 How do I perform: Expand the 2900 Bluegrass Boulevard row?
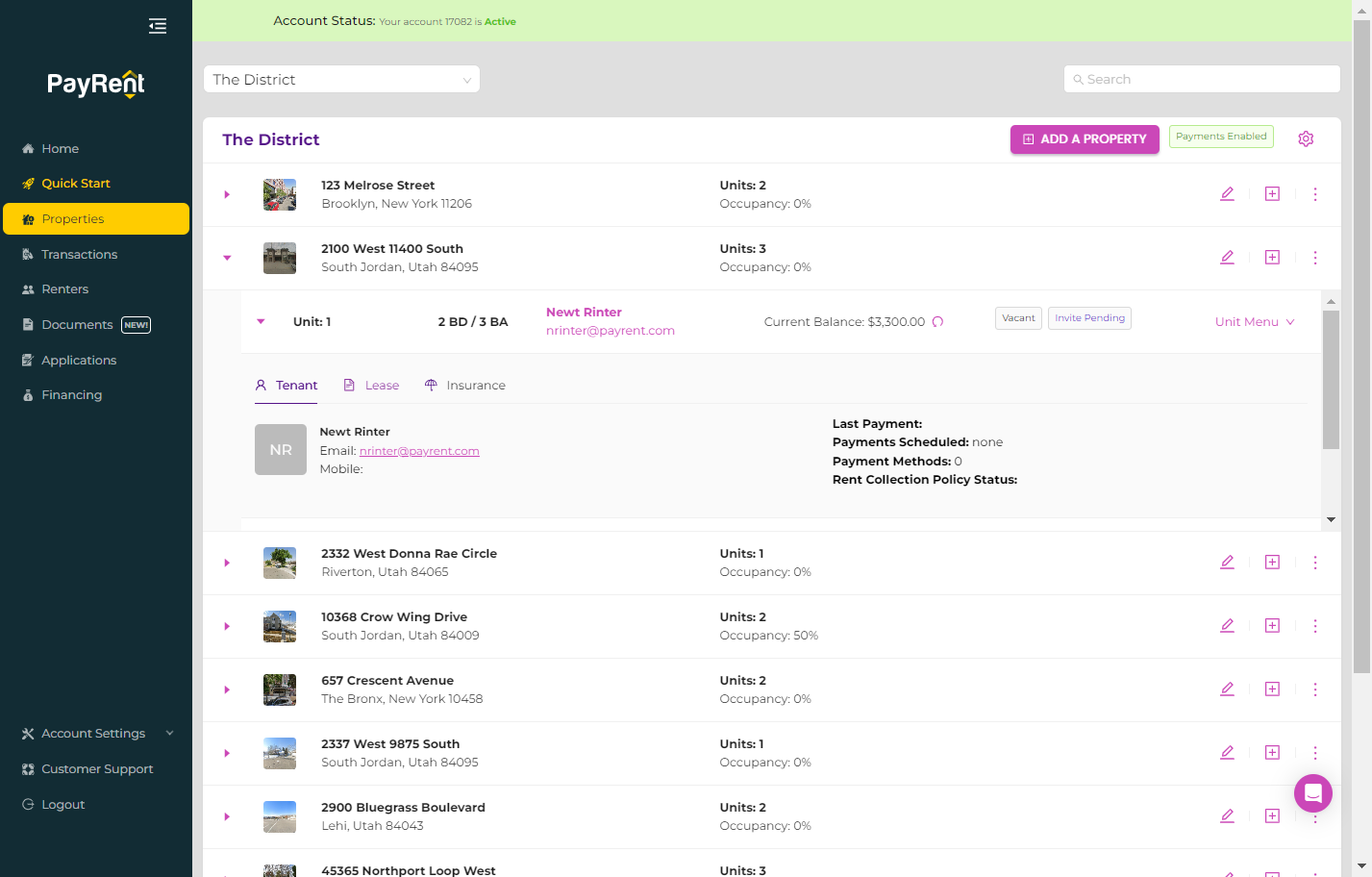tap(227, 816)
